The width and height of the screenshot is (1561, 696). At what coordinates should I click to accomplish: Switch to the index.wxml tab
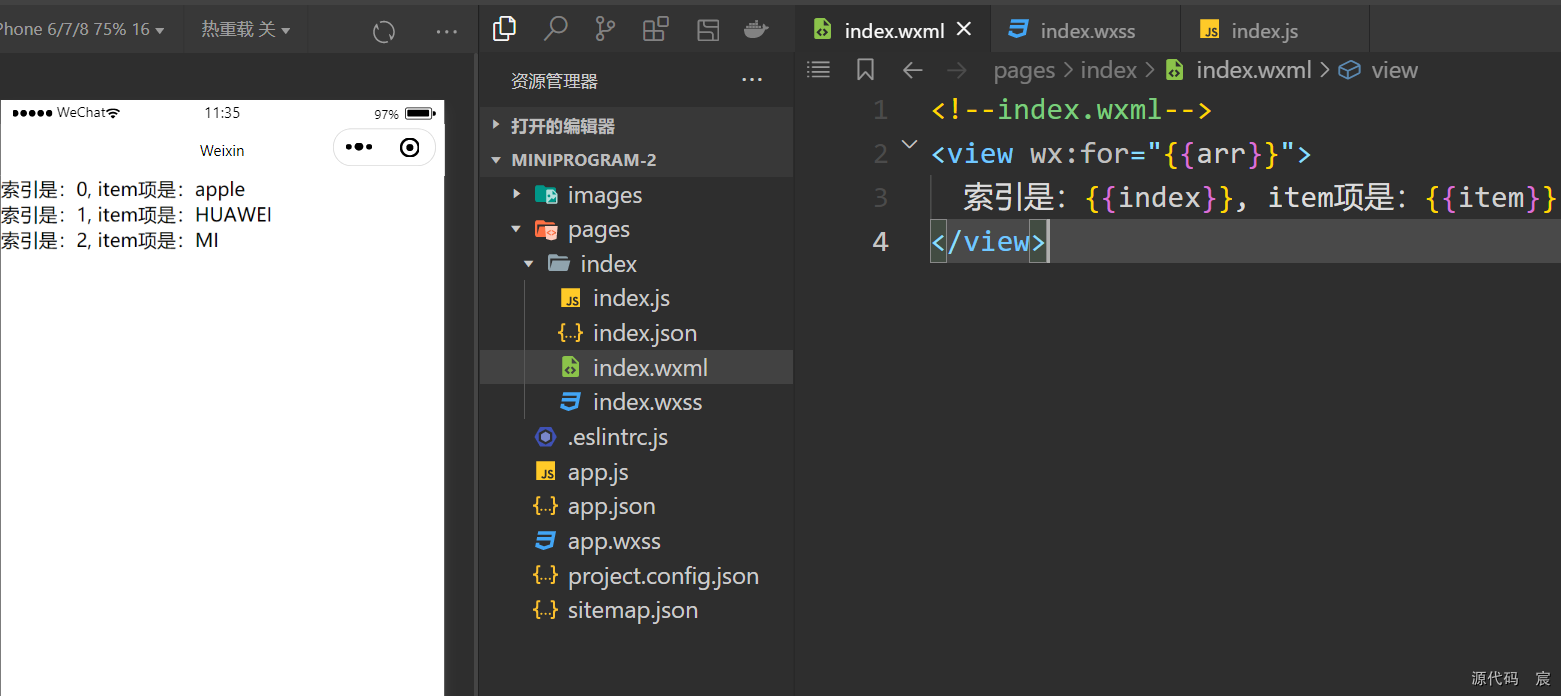point(894,30)
